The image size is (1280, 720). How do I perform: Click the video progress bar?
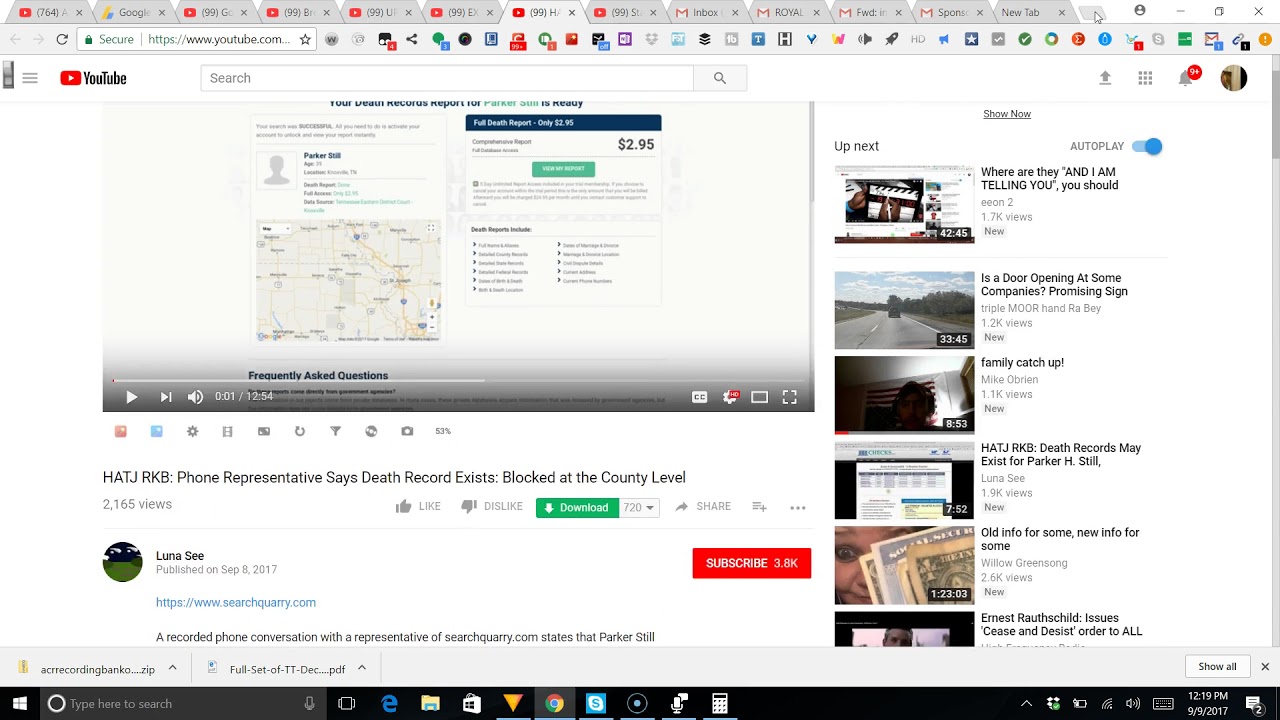click(458, 380)
